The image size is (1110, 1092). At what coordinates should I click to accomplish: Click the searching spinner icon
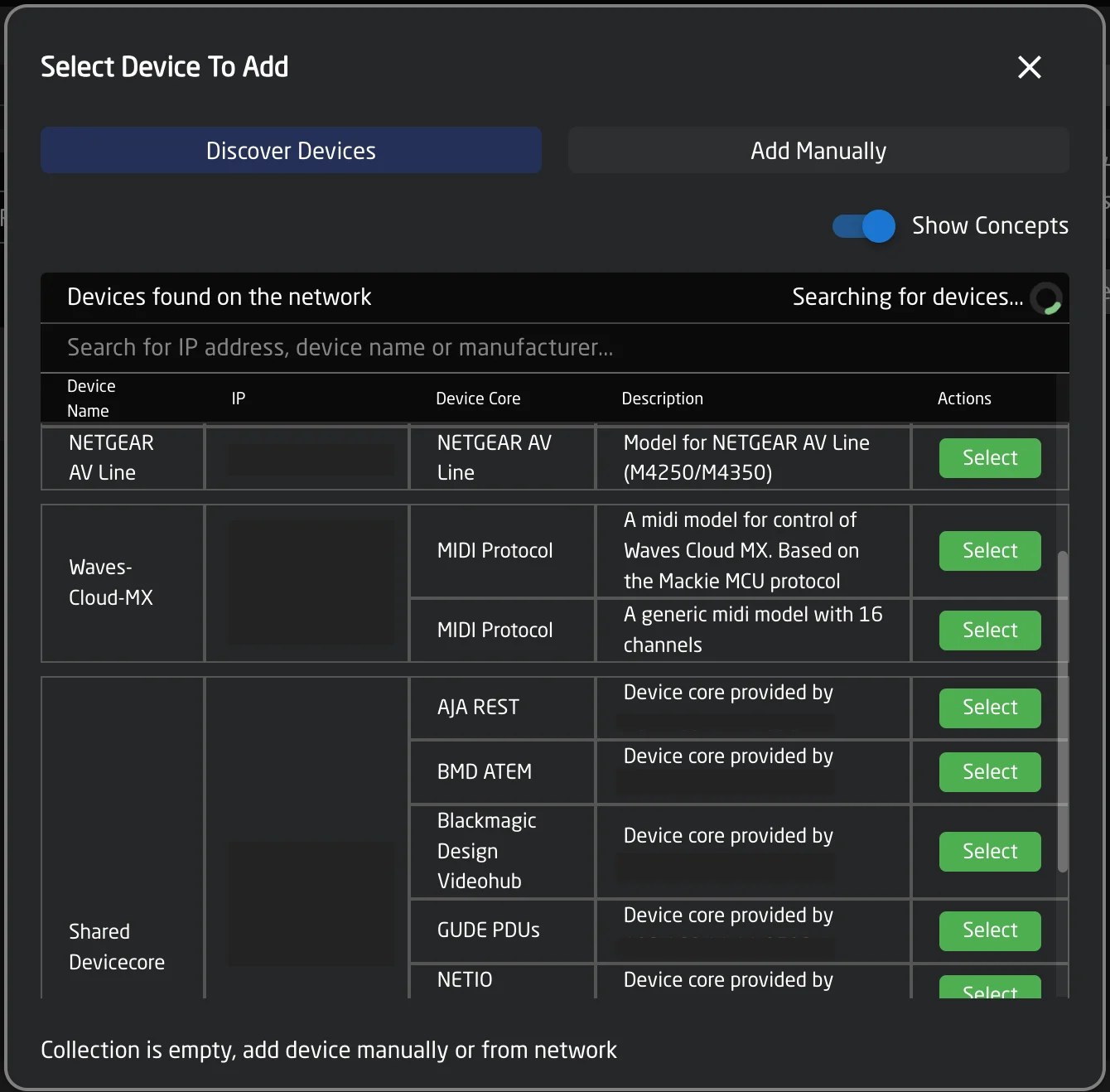[x=1046, y=298]
